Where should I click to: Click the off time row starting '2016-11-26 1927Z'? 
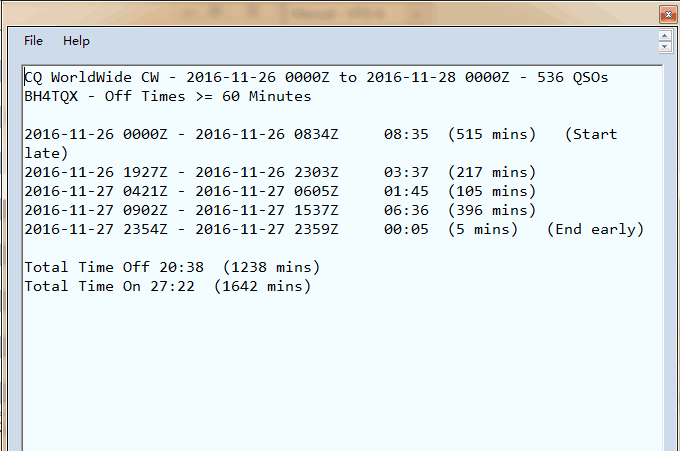[280, 173]
